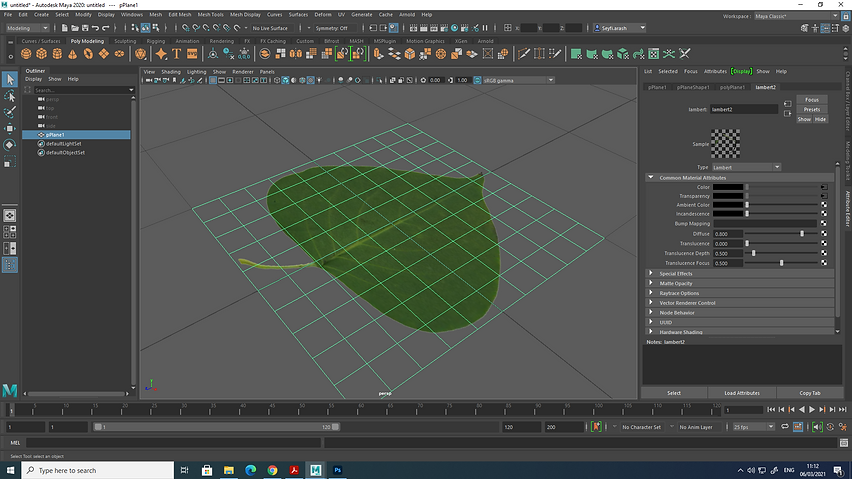The image size is (852, 479).
Task: Click the Bump Mapping checker map button
Action: click(x=824, y=223)
